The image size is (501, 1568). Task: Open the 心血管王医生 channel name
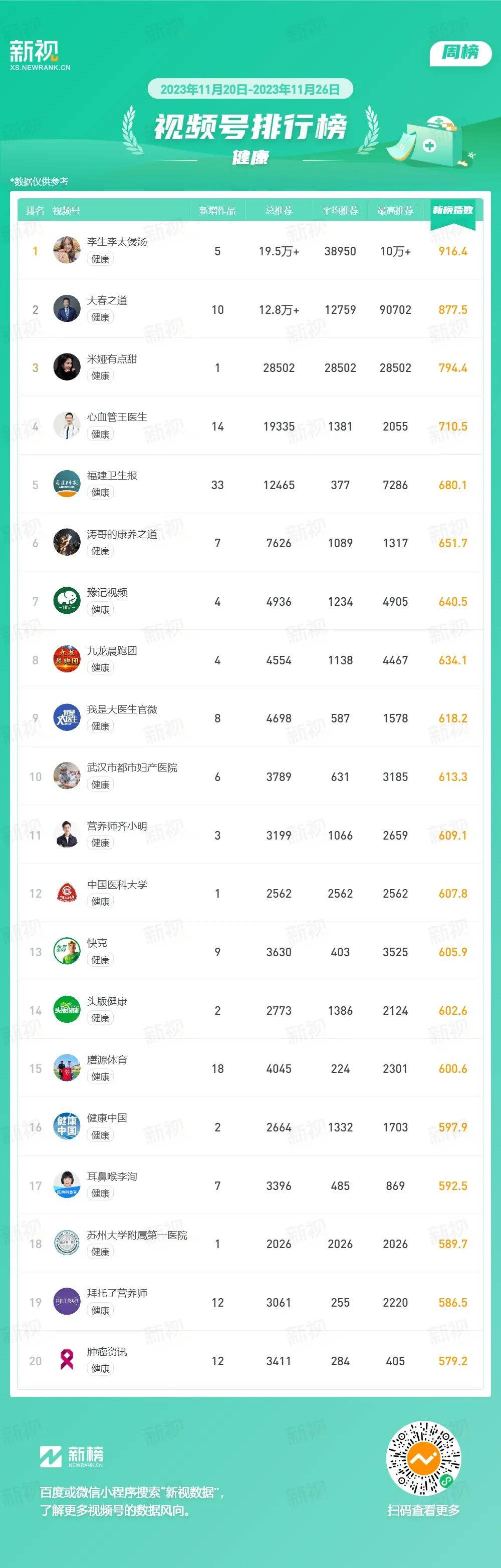tap(117, 417)
